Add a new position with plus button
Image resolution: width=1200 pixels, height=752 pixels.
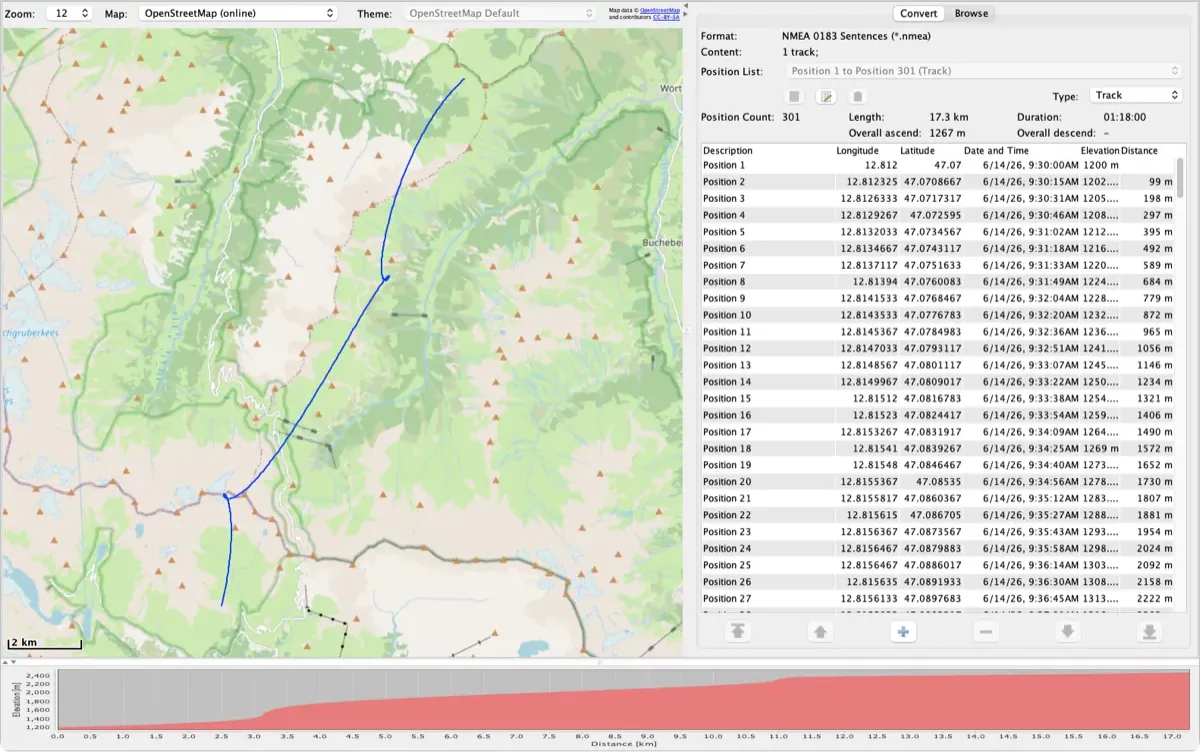click(x=903, y=632)
